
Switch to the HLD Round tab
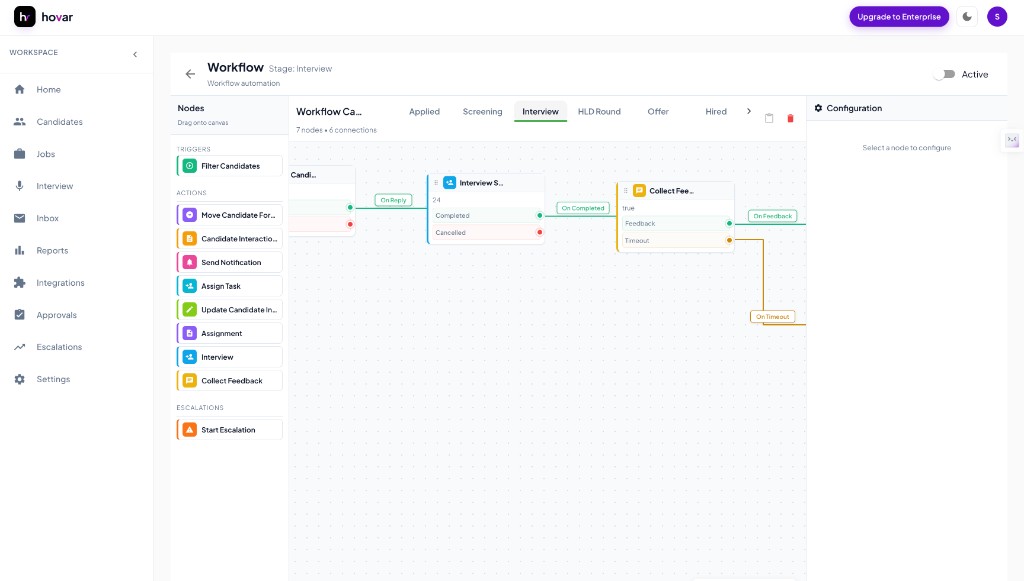[599, 112]
